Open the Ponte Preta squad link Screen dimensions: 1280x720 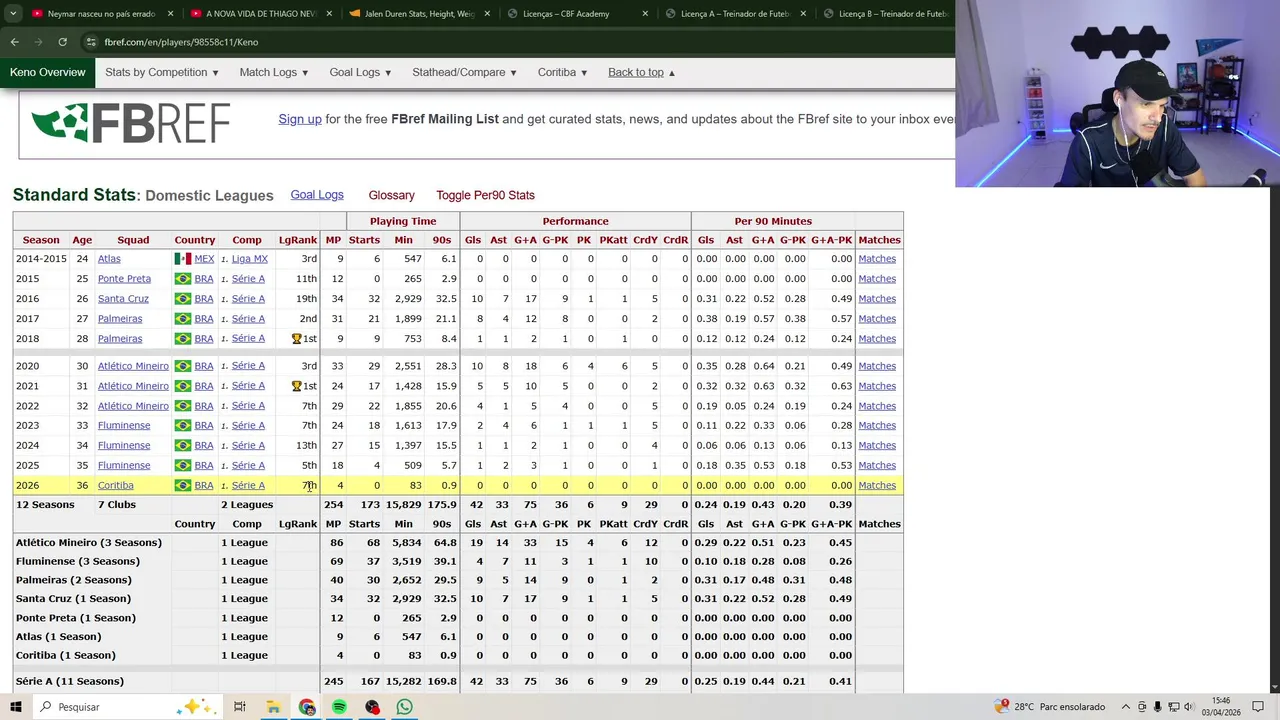click(x=124, y=279)
